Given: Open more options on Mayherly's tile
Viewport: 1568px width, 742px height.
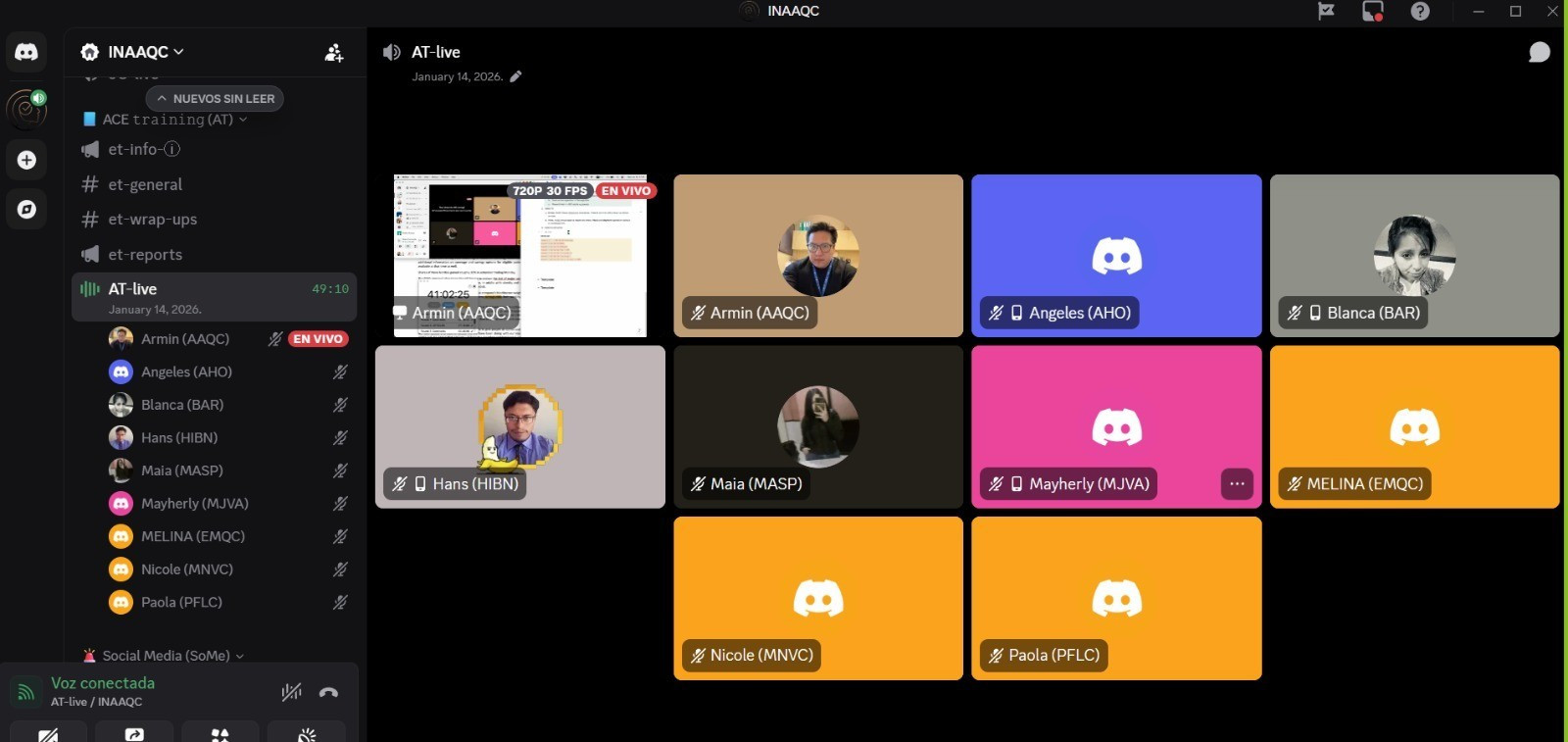Looking at the screenshot, I should [x=1237, y=483].
